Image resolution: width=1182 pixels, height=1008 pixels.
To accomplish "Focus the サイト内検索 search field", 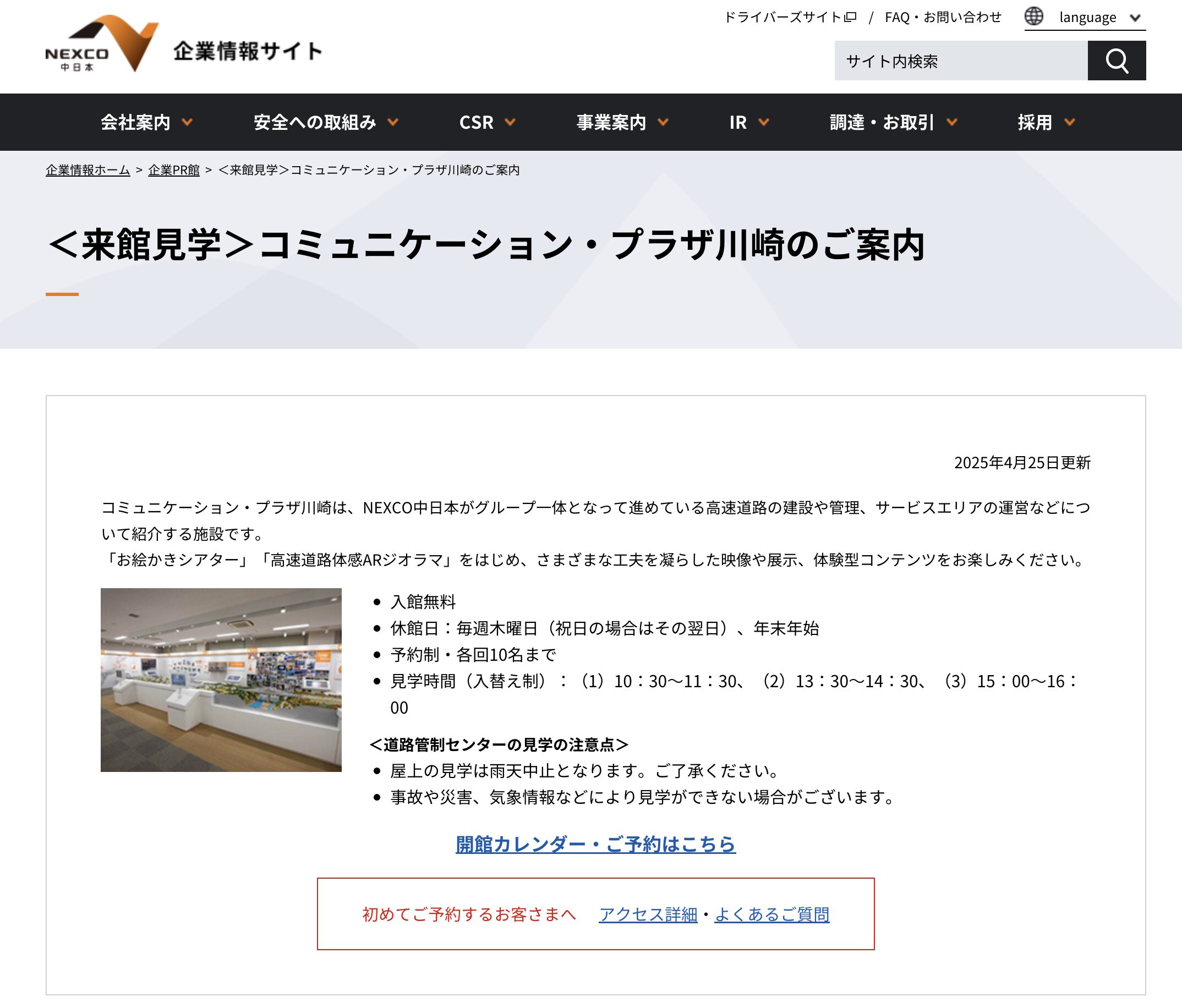I will tap(960, 61).
